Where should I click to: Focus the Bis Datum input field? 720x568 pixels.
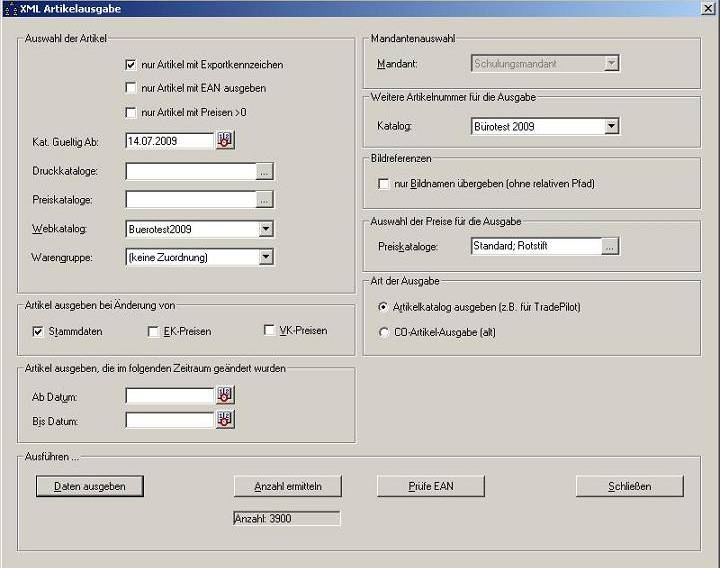[x=169, y=420]
